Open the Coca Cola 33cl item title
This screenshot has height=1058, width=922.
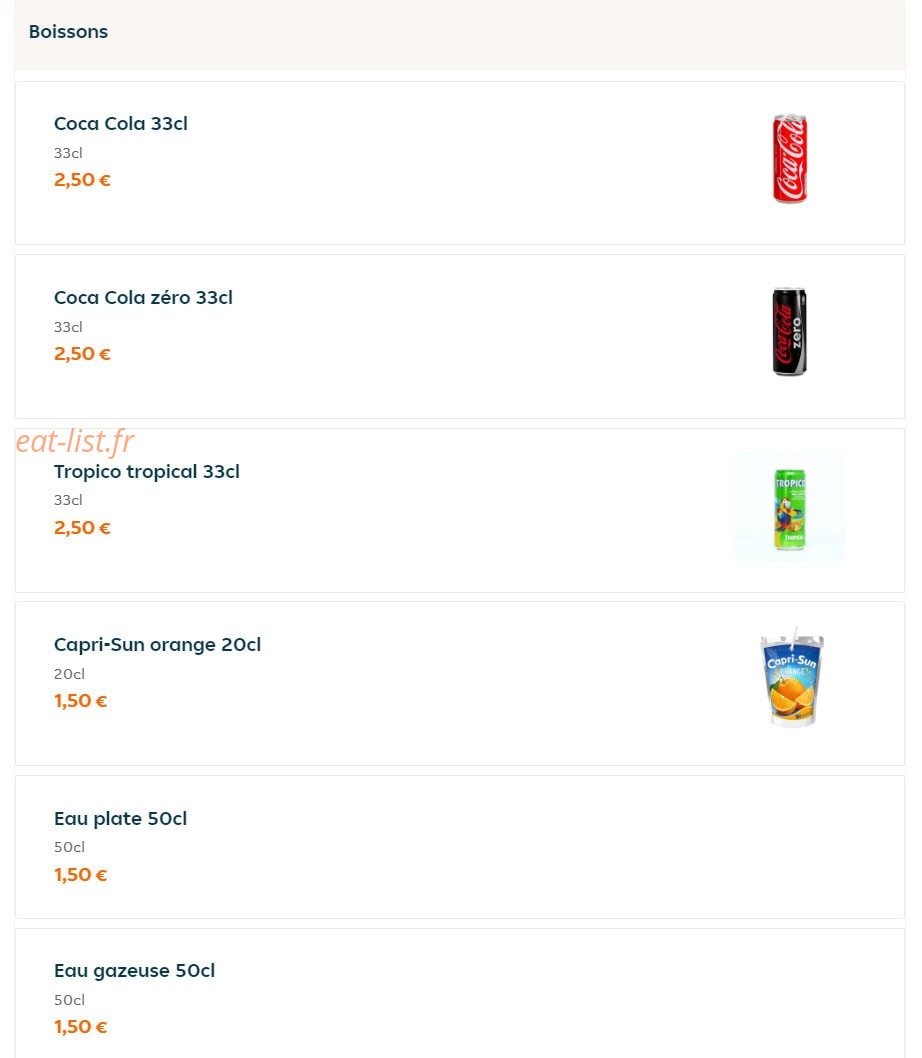[x=121, y=123]
